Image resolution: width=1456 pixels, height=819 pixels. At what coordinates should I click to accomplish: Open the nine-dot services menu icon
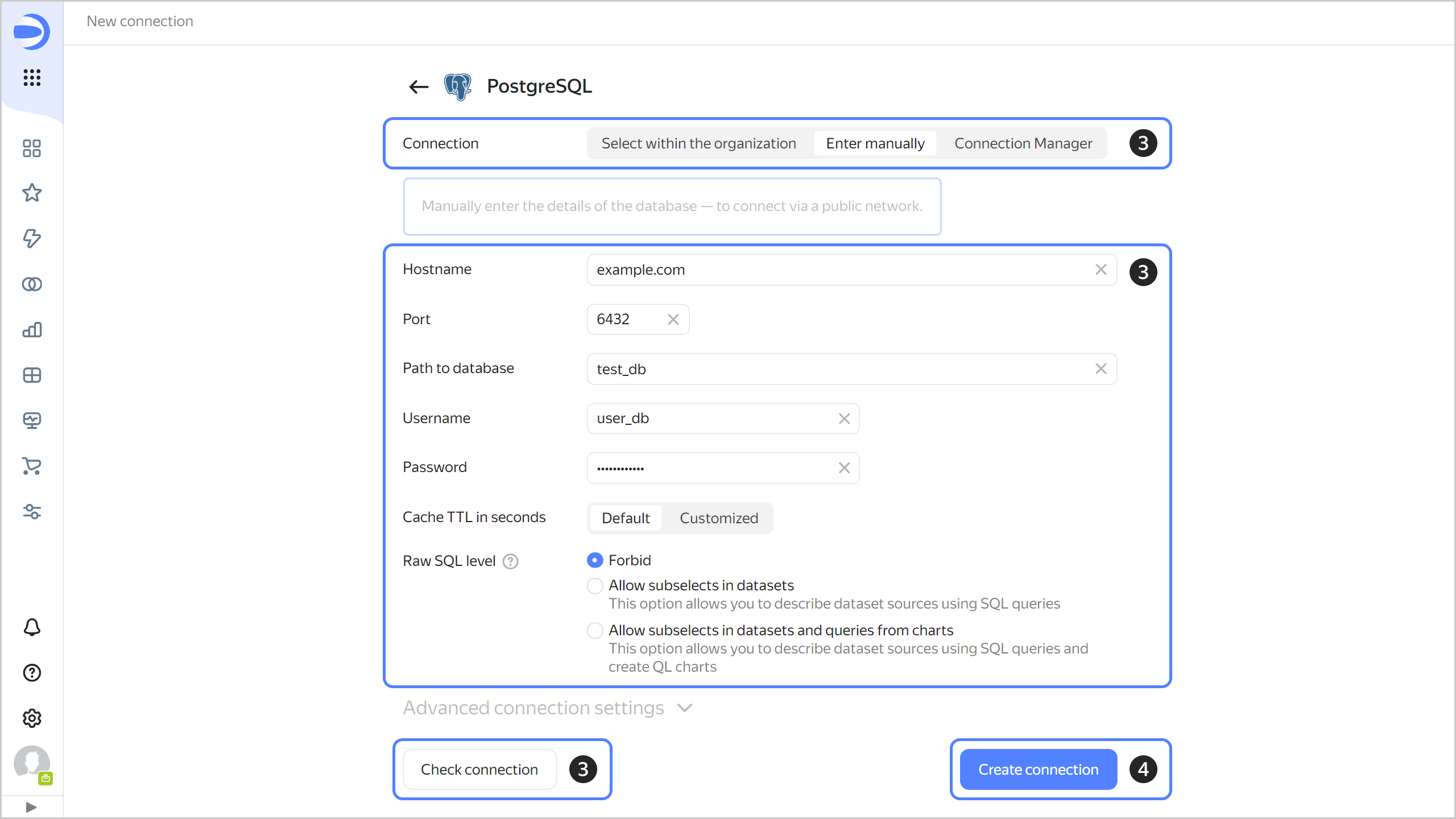click(32, 77)
